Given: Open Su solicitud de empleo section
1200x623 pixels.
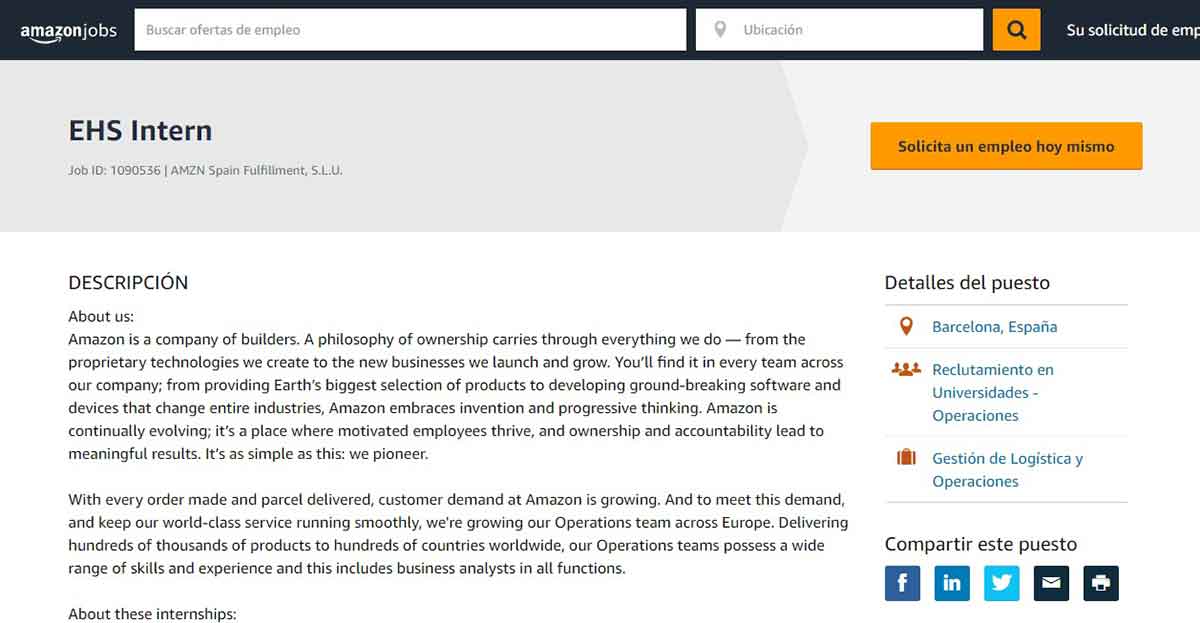Looking at the screenshot, I should (1130, 30).
